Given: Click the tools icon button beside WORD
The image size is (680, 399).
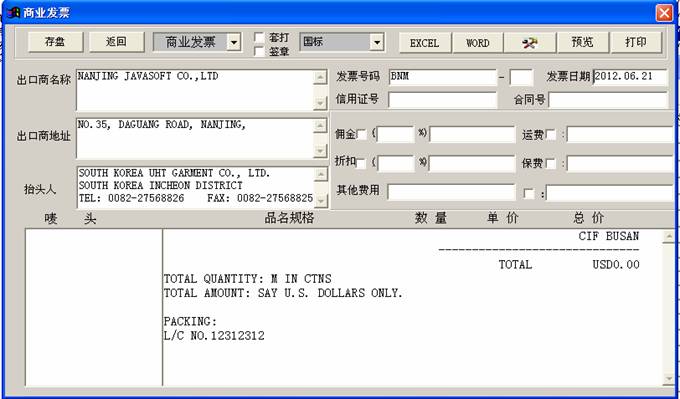Looking at the screenshot, I should 530,43.
